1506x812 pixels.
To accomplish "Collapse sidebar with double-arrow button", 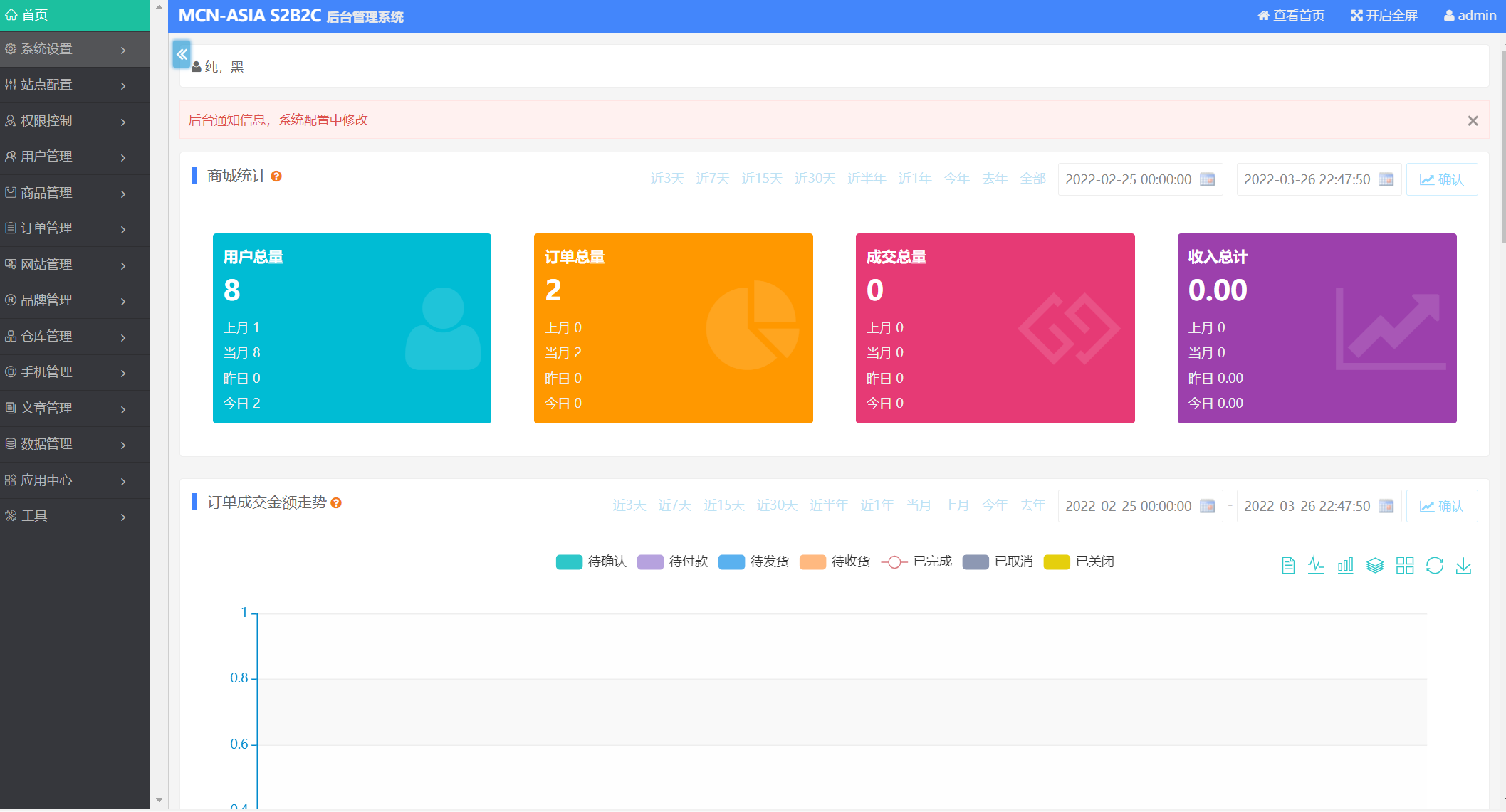I will (182, 54).
